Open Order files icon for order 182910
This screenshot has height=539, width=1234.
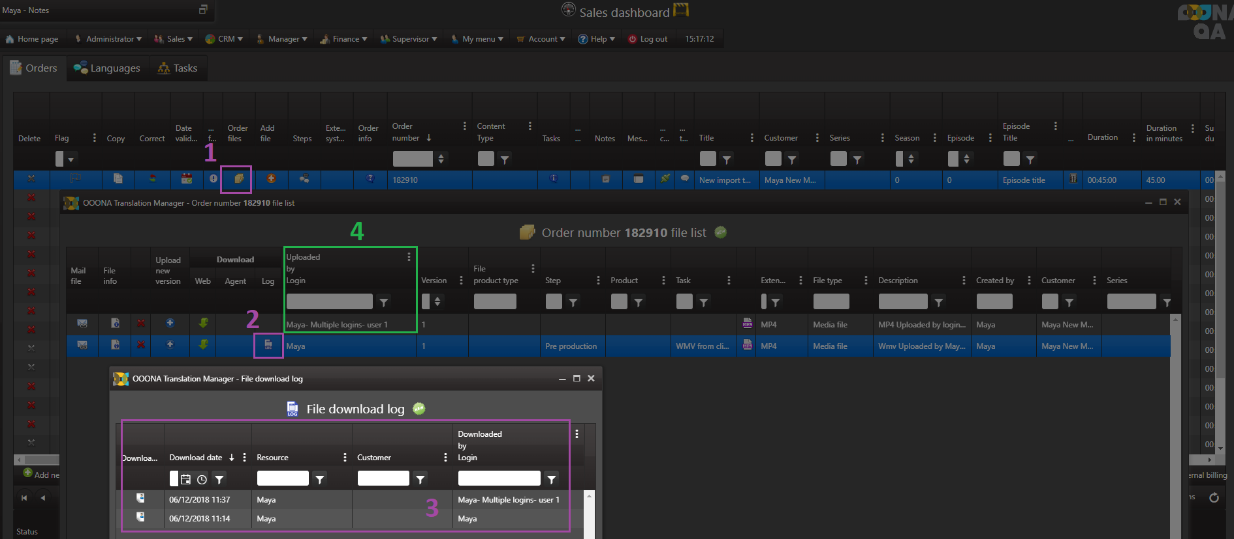click(239, 179)
